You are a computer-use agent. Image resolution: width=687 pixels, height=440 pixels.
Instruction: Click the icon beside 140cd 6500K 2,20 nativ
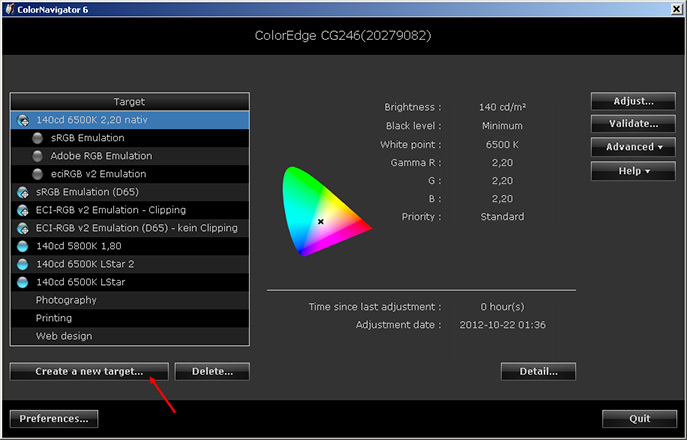coord(23,120)
